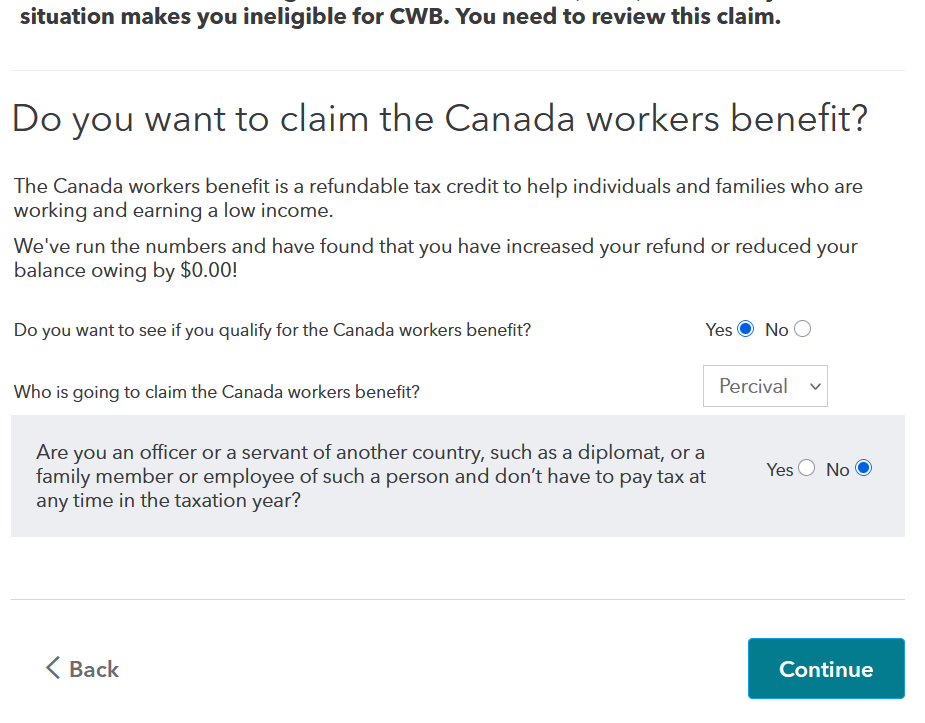Click the 'Who is going to claim' question label
Image resolution: width=925 pixels, height=723 pixels.
[x=216, y=392]
